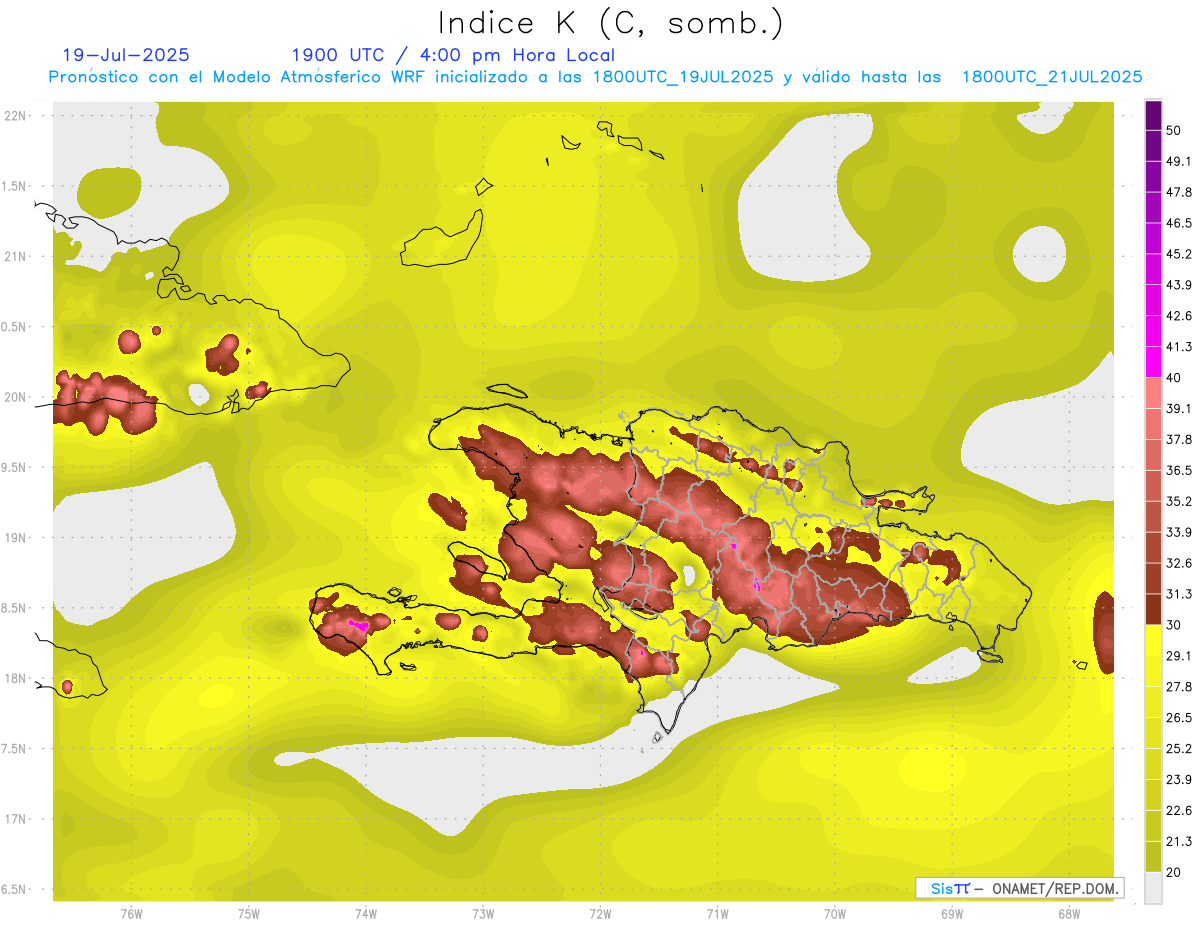
Task: Click the colorbar value "40"
Action: 1174,378
